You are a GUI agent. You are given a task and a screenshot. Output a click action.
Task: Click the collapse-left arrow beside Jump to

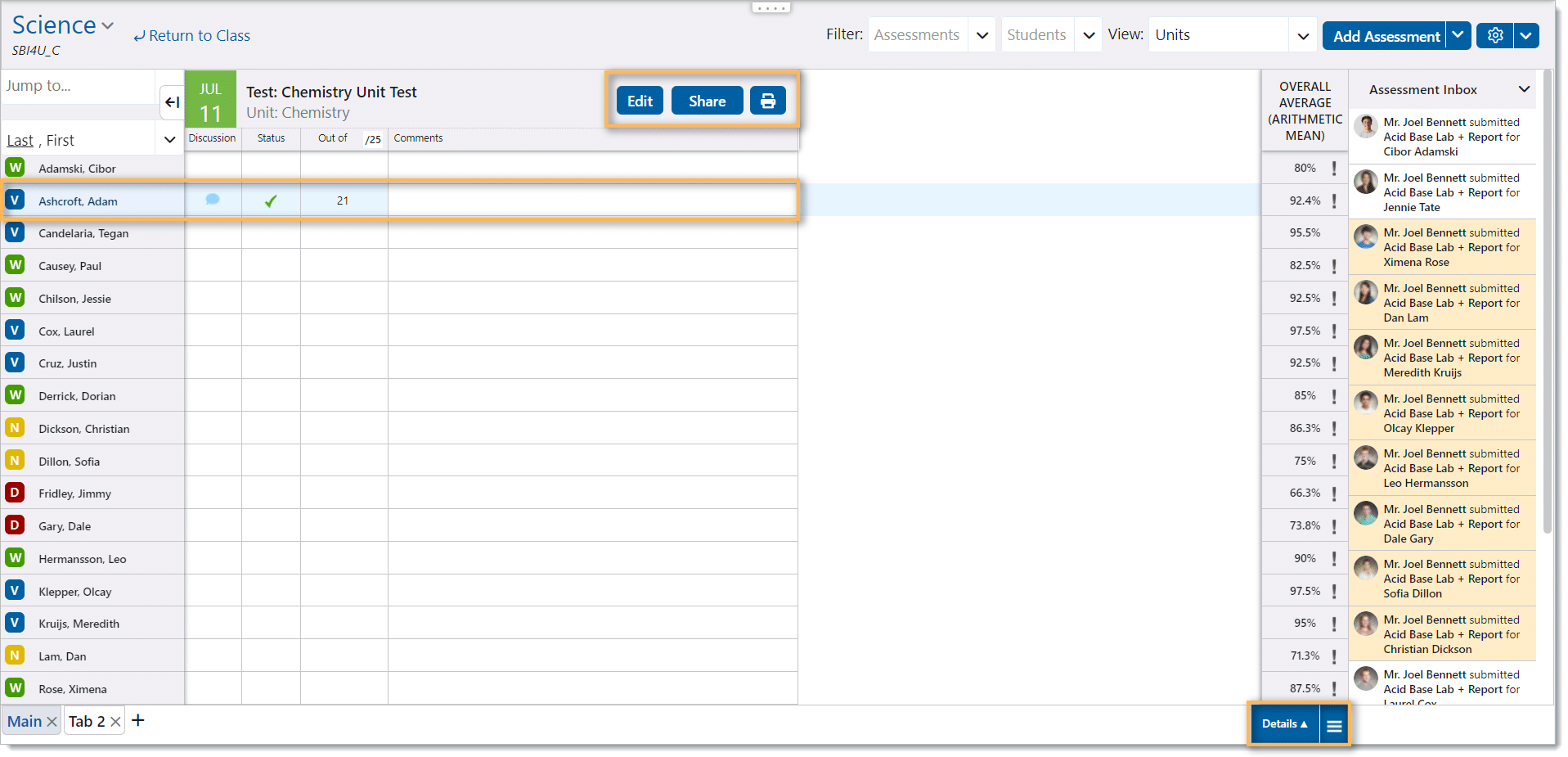tap(172, 102)
